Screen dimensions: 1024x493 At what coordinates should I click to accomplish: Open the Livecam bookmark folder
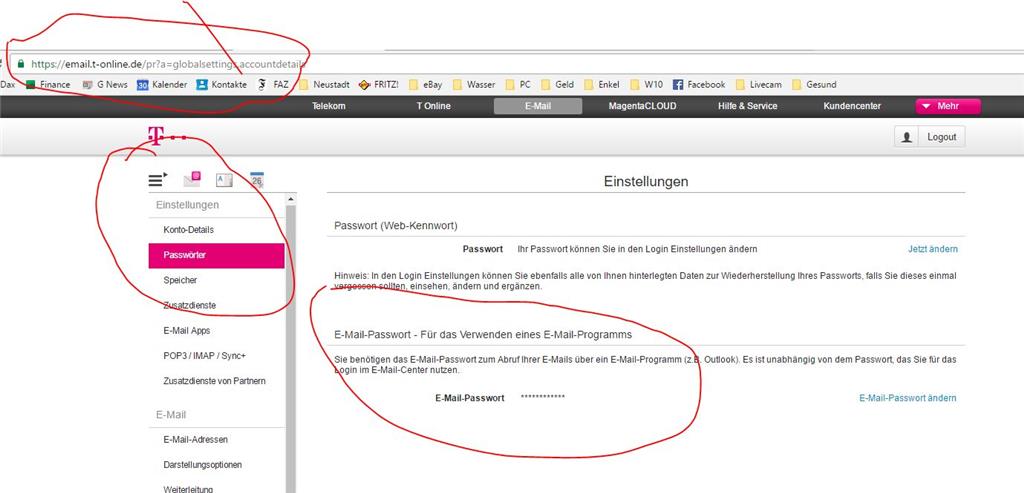point(759,84)
